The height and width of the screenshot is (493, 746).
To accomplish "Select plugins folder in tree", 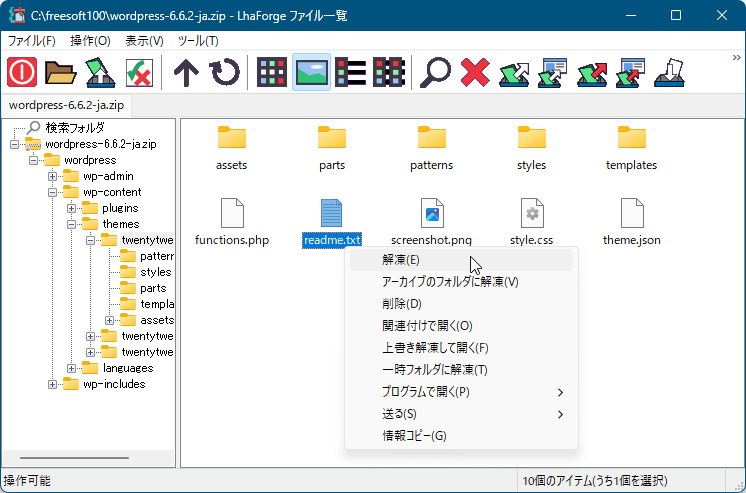I will [120, 208].
